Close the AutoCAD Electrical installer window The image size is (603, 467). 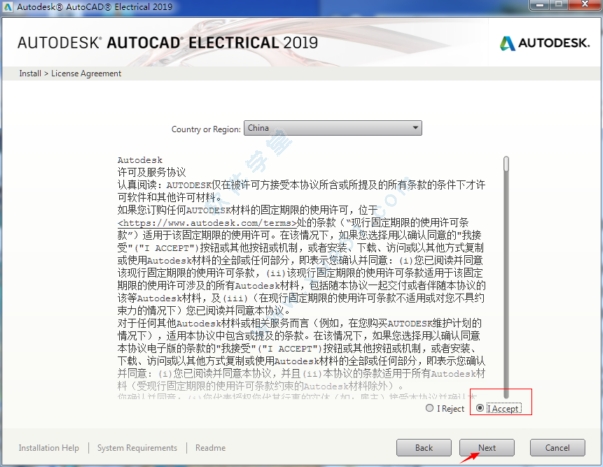(585, 8)
